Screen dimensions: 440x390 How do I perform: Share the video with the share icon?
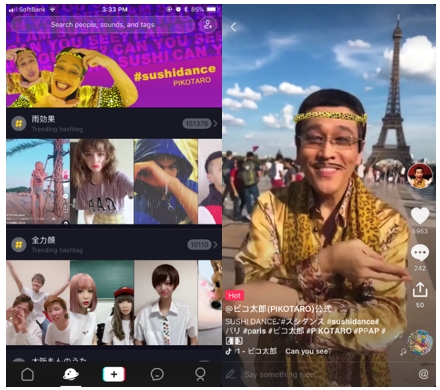click(x=420, y=289)
